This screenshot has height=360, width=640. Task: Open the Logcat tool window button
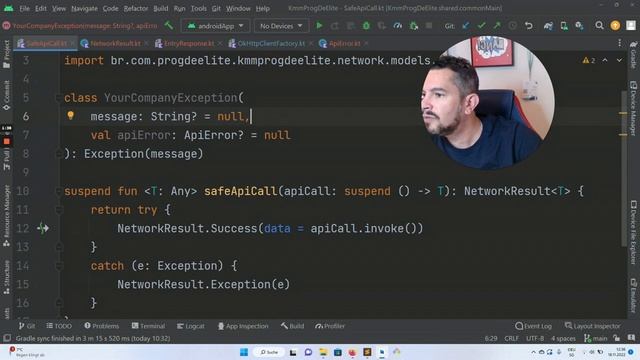tap(191, 326)
